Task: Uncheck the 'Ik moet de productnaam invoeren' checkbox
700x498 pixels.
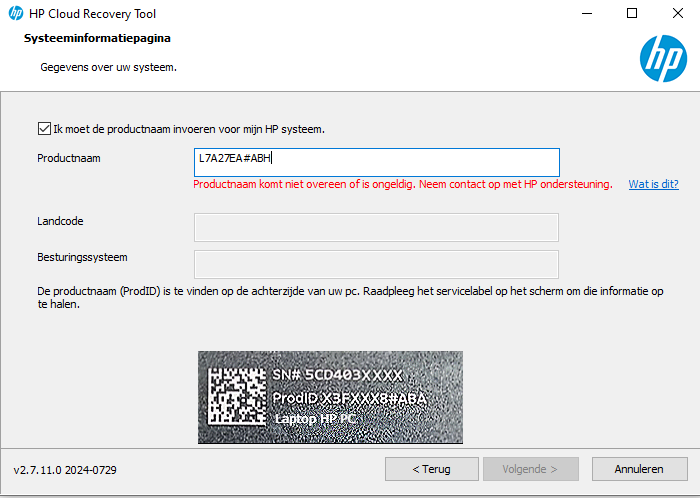Action: (44, 129)
